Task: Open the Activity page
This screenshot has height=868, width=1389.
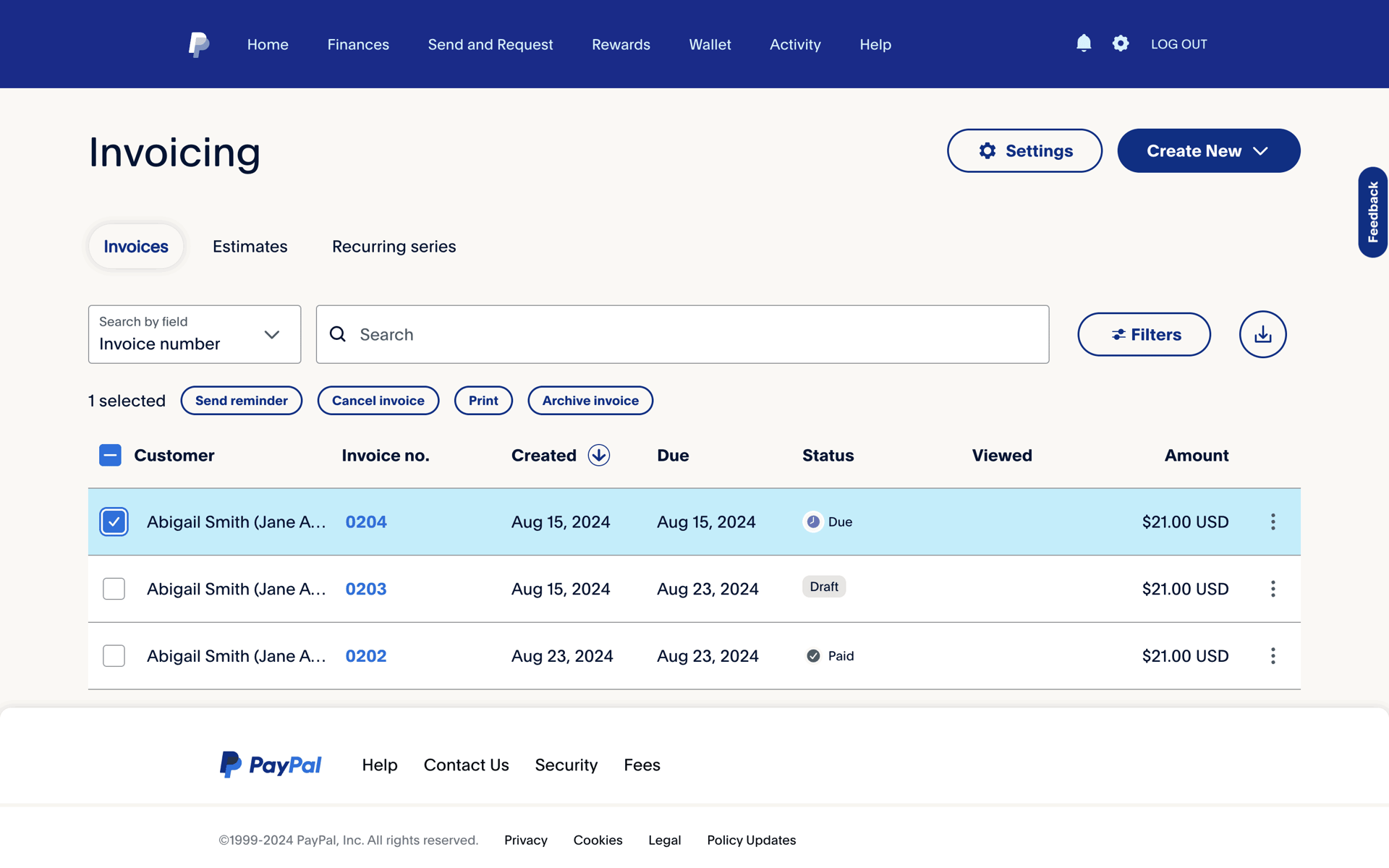Action: coord(795,44)
